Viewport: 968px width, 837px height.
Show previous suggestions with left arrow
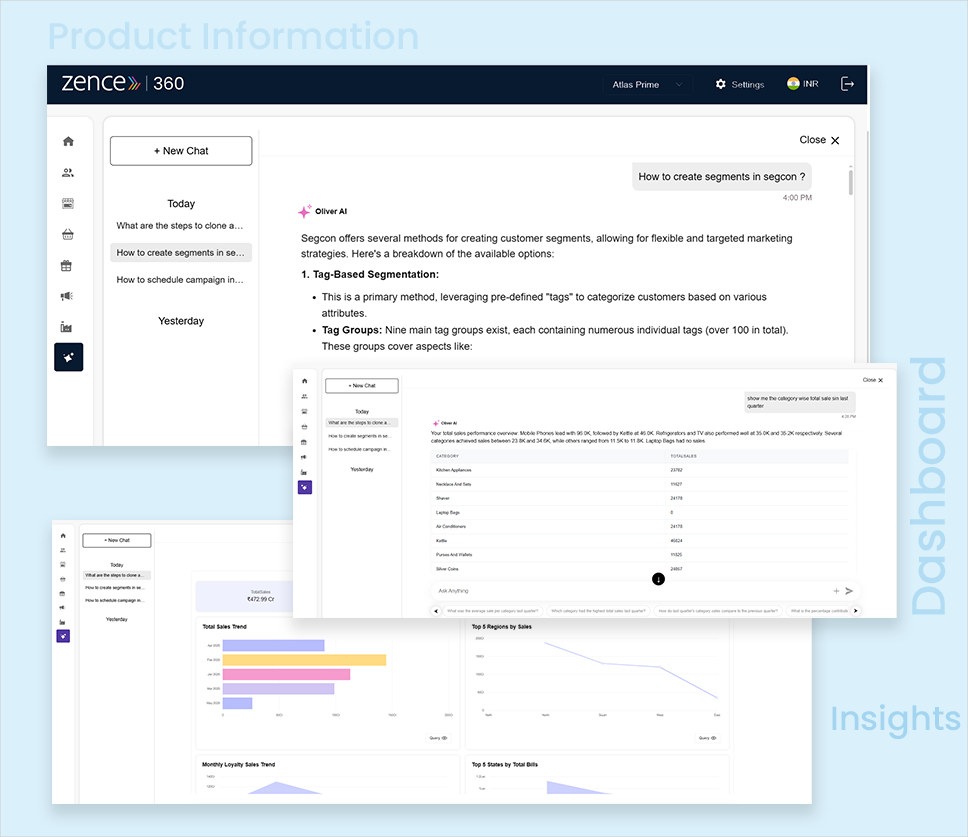click(436, 611)
